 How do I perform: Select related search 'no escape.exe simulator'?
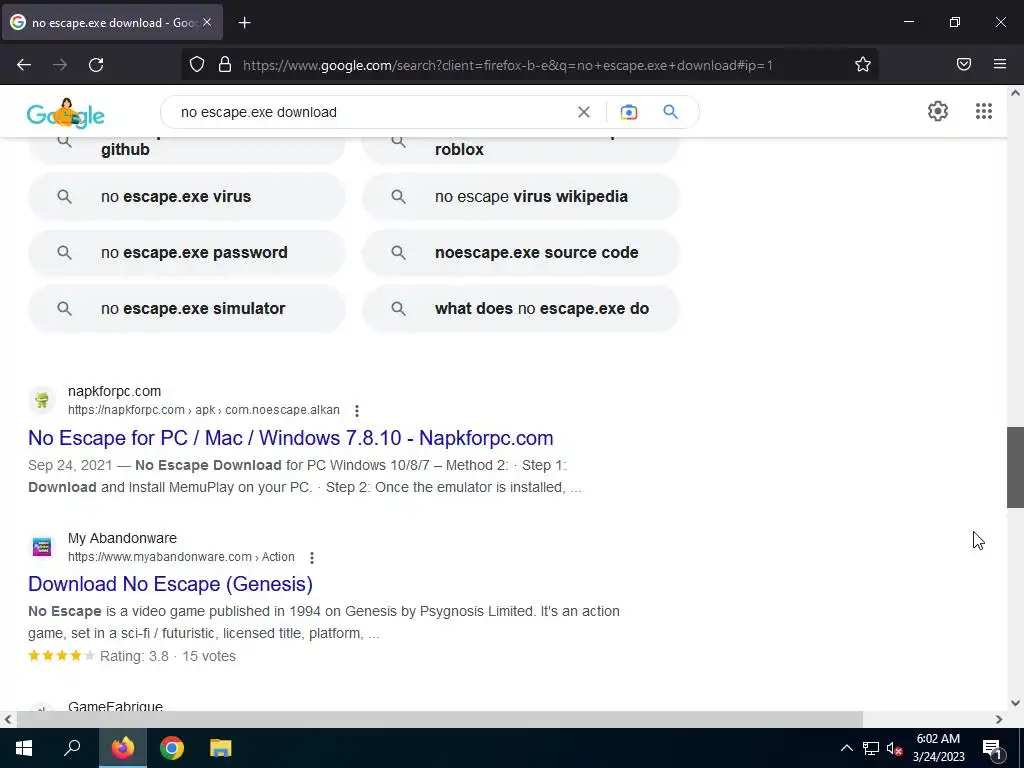(x=187, y=309)
